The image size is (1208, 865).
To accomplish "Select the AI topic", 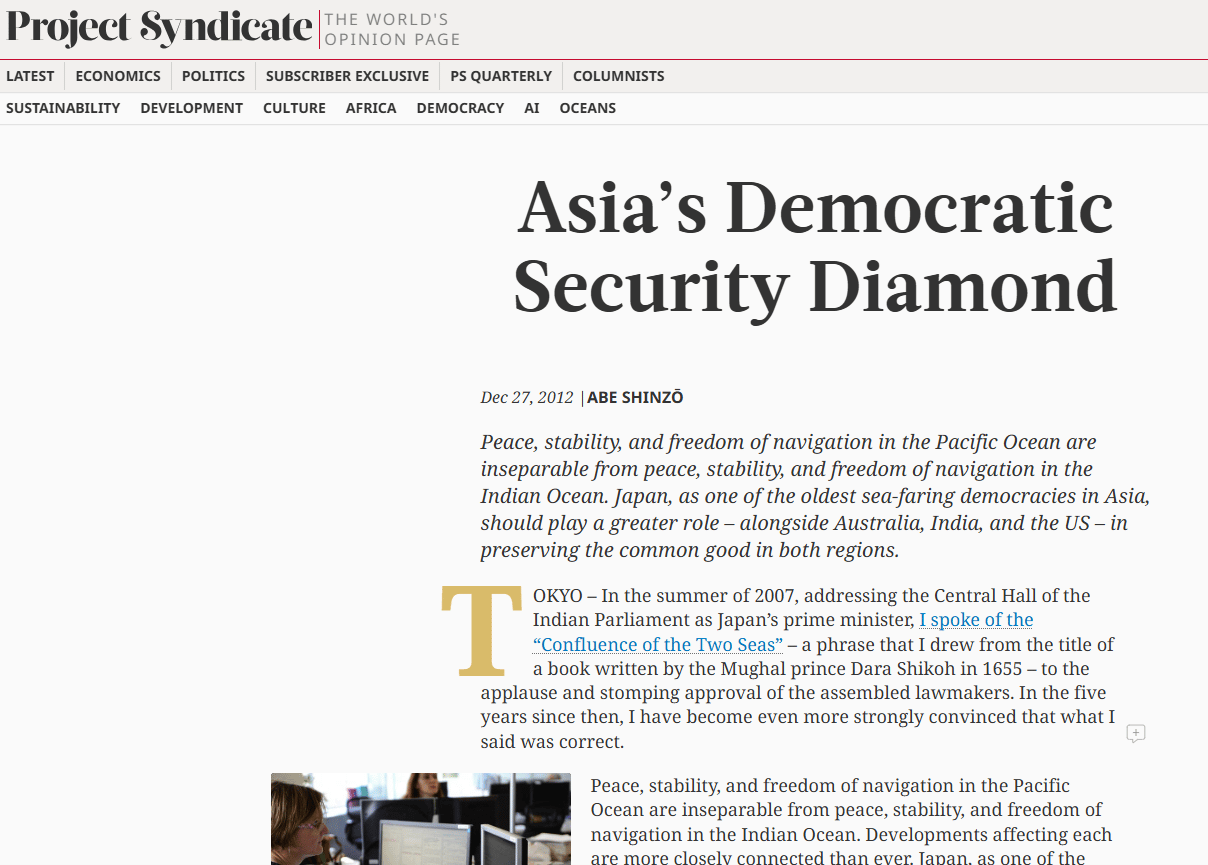I will tap(532, 108).
